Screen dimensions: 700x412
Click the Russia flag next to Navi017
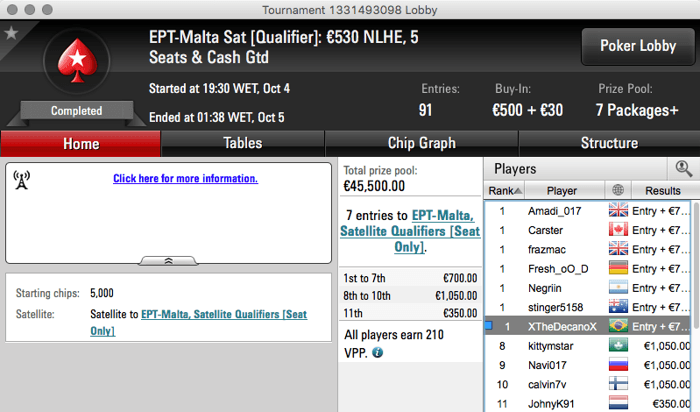(618, 365)
